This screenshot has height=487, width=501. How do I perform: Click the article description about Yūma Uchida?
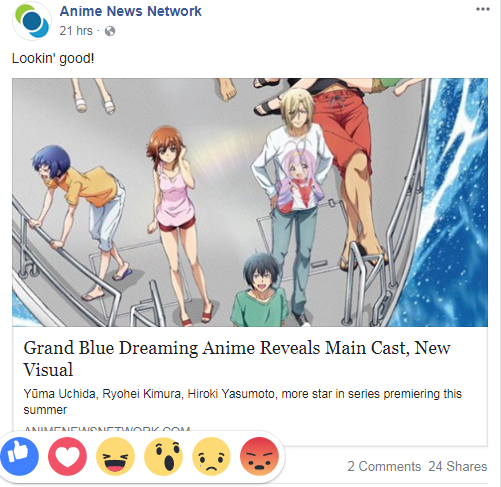click(242, 402)
